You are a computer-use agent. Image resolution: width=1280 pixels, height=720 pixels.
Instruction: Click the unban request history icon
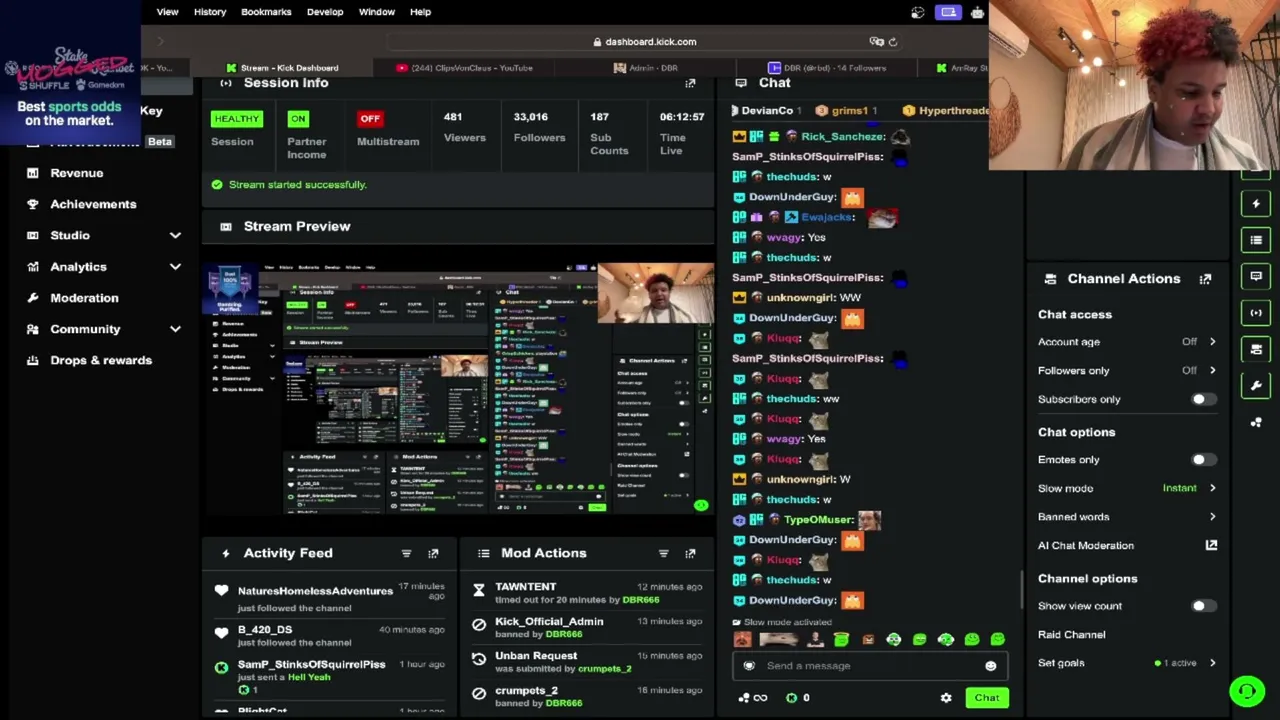pos(479,660)
